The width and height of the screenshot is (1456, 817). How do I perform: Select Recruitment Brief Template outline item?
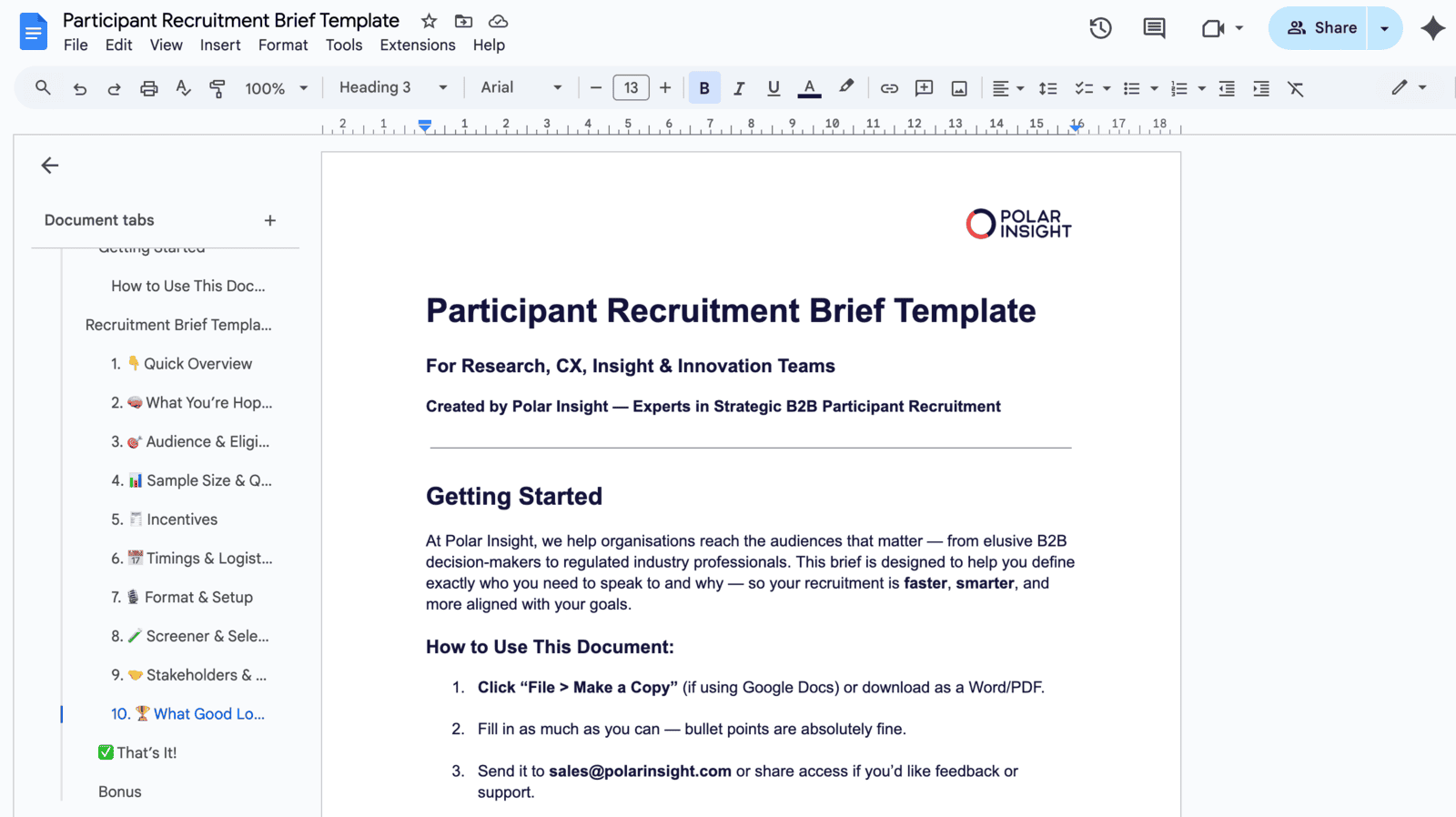coord(178,325)
